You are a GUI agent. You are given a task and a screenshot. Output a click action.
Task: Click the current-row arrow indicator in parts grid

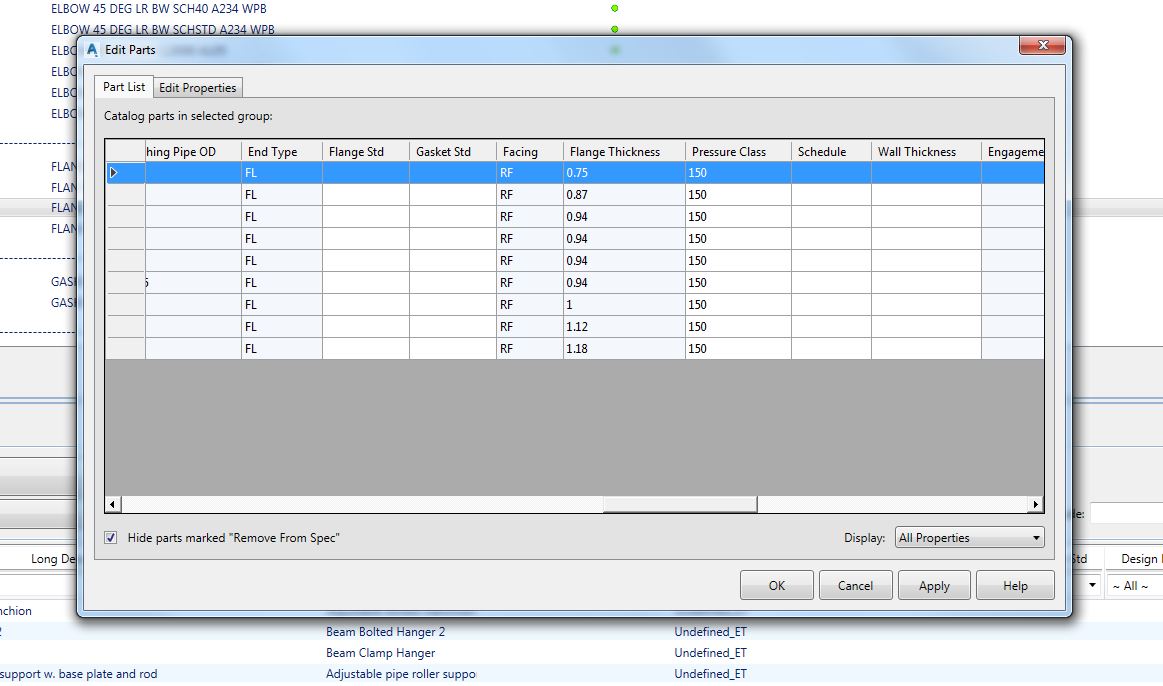113,173
